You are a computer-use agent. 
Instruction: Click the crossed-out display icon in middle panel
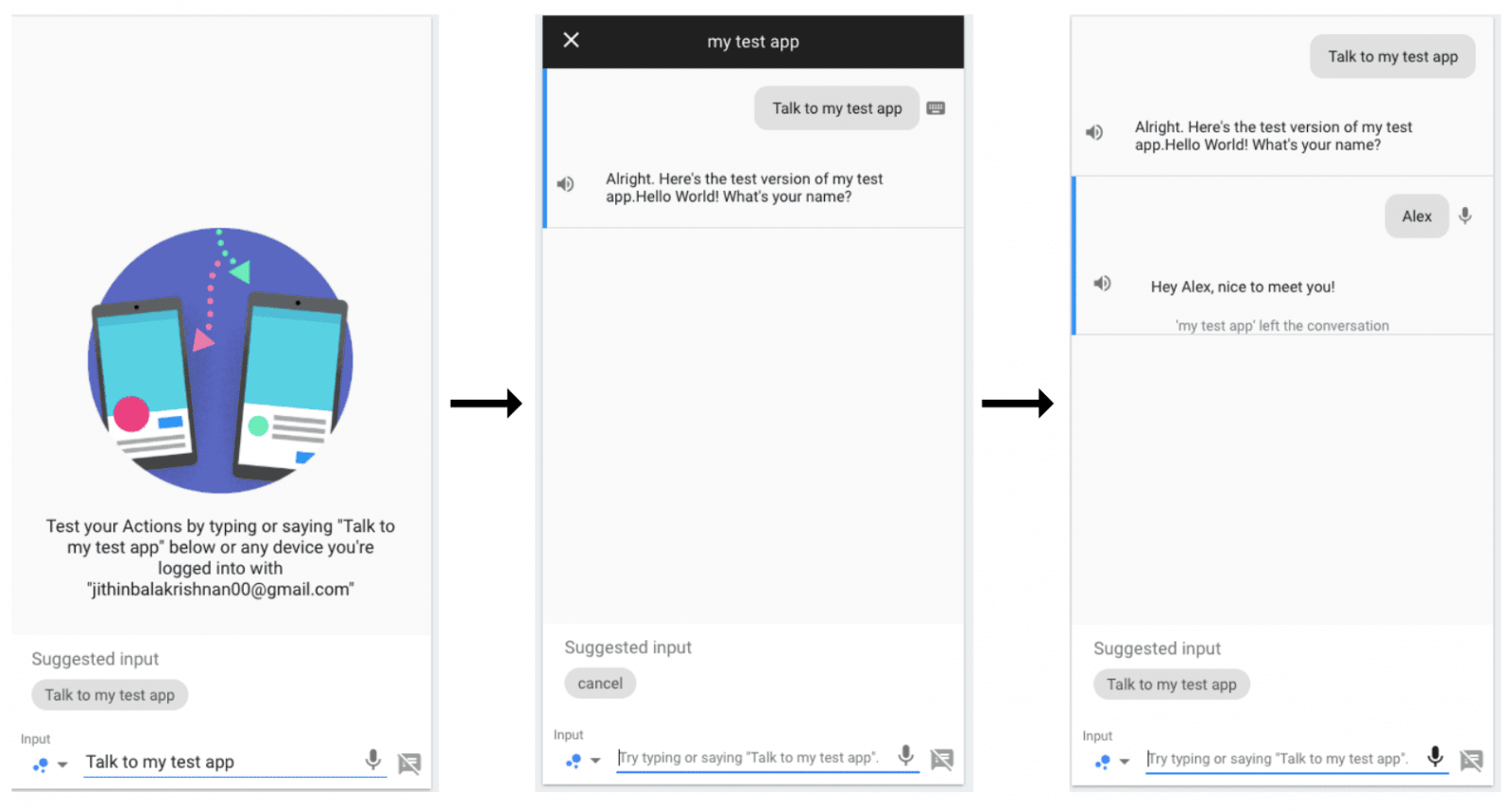[x=942, y=759]
